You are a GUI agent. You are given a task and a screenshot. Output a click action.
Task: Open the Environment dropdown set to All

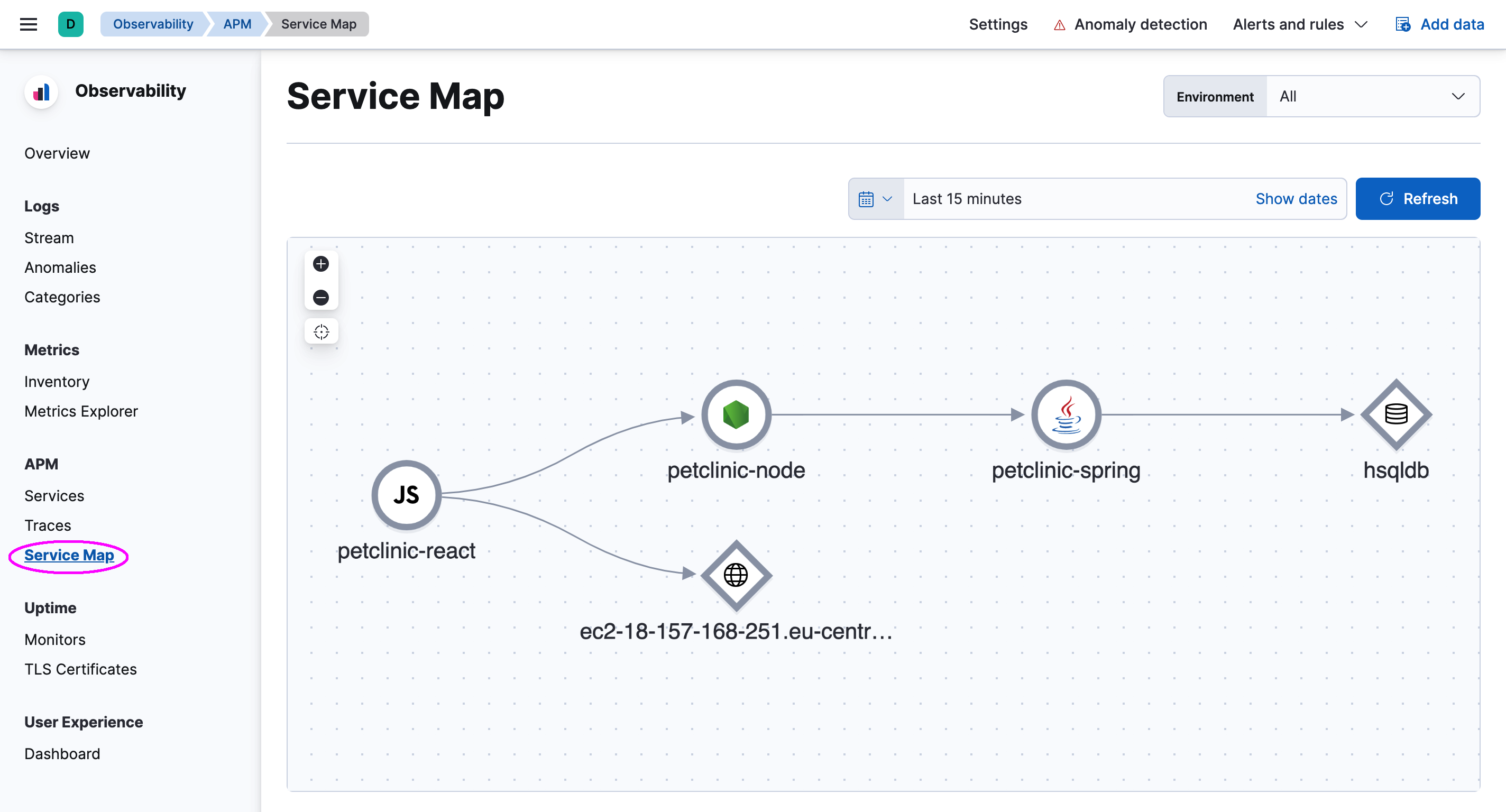[1372, 96]
